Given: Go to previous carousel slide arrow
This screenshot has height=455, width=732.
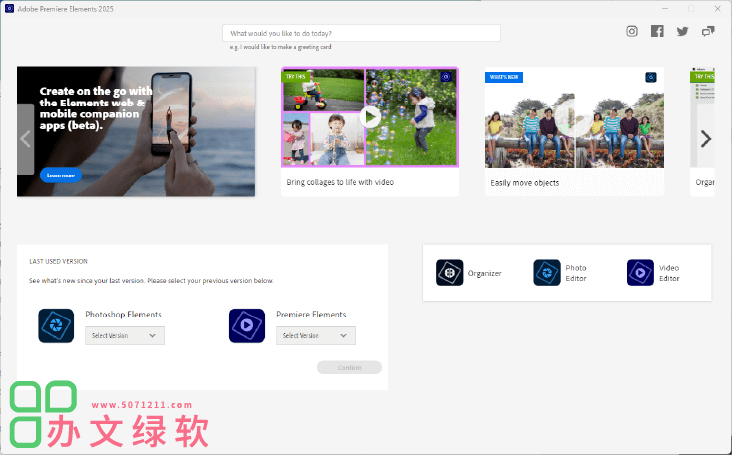Looking at the screenshot, I should [26, 139].
